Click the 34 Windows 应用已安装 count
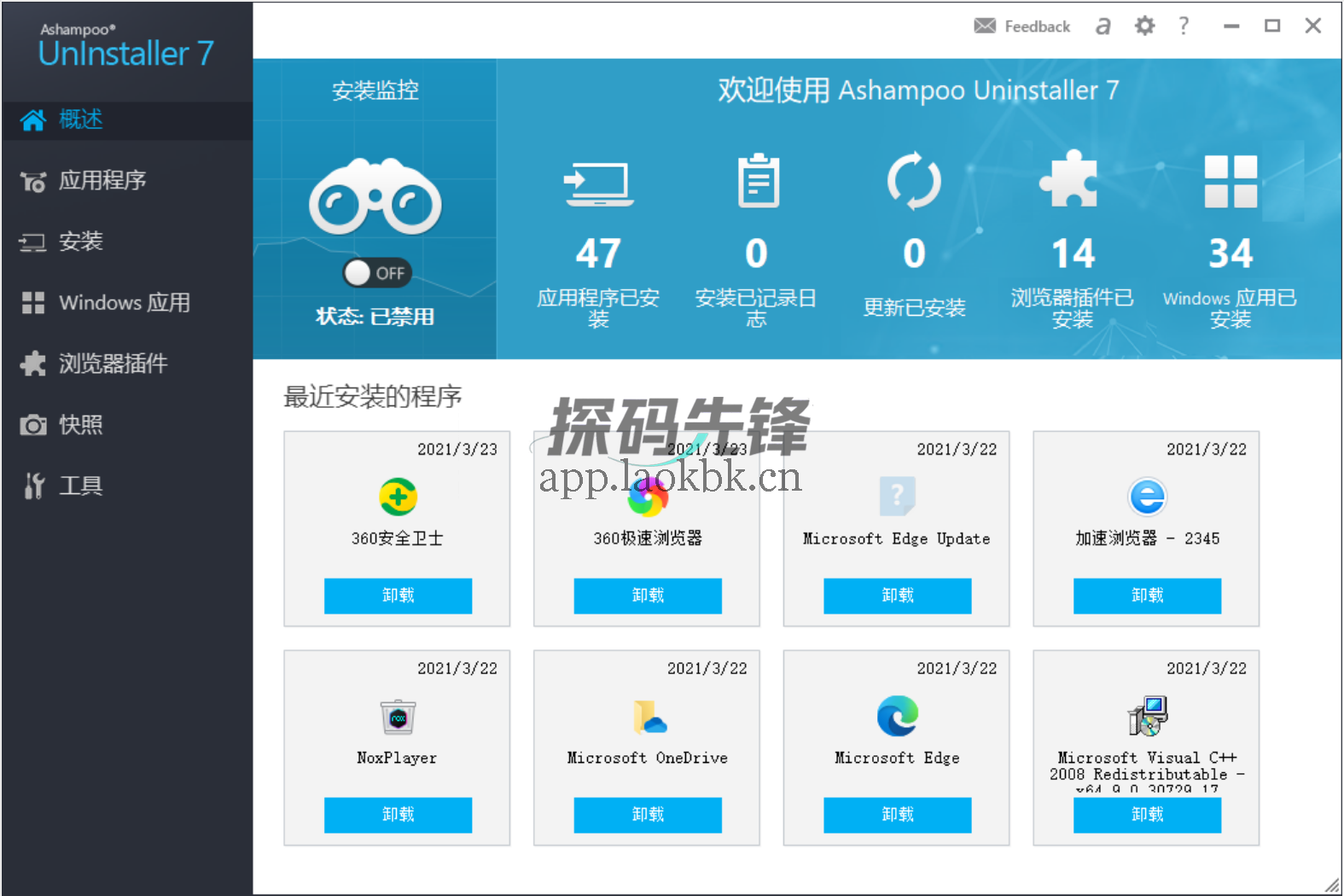Viewport: 1344px width, 896px height. [x=1231, y=253]
